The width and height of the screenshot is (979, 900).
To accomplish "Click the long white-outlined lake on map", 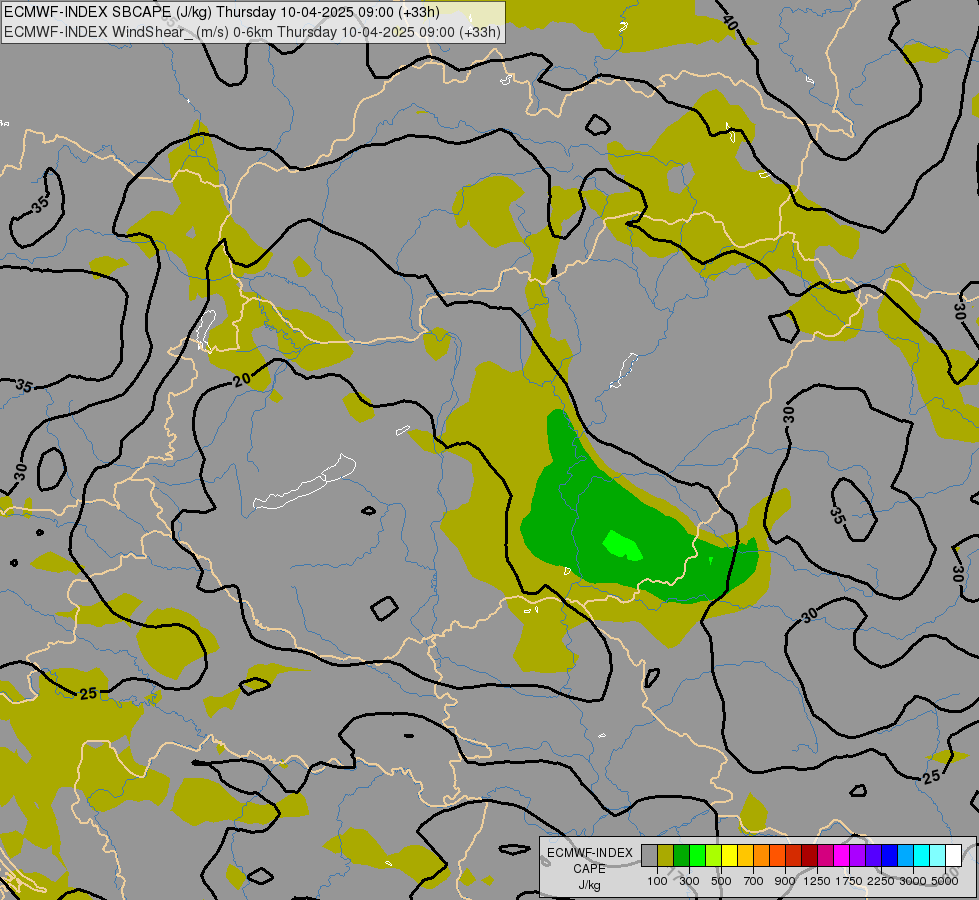I will [305, 482].
